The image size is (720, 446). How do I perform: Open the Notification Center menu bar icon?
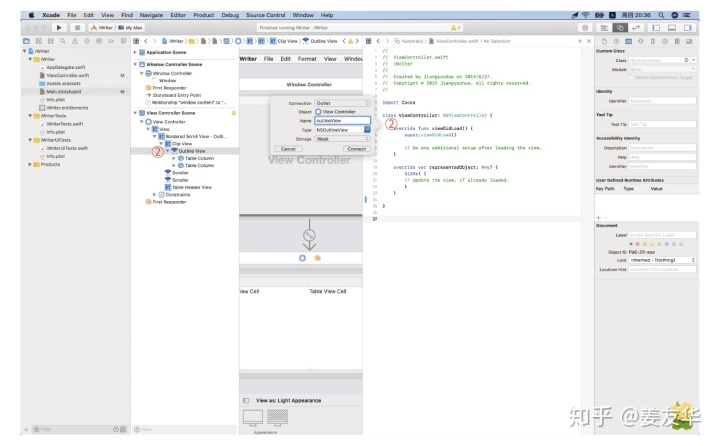tap(686, 15)
